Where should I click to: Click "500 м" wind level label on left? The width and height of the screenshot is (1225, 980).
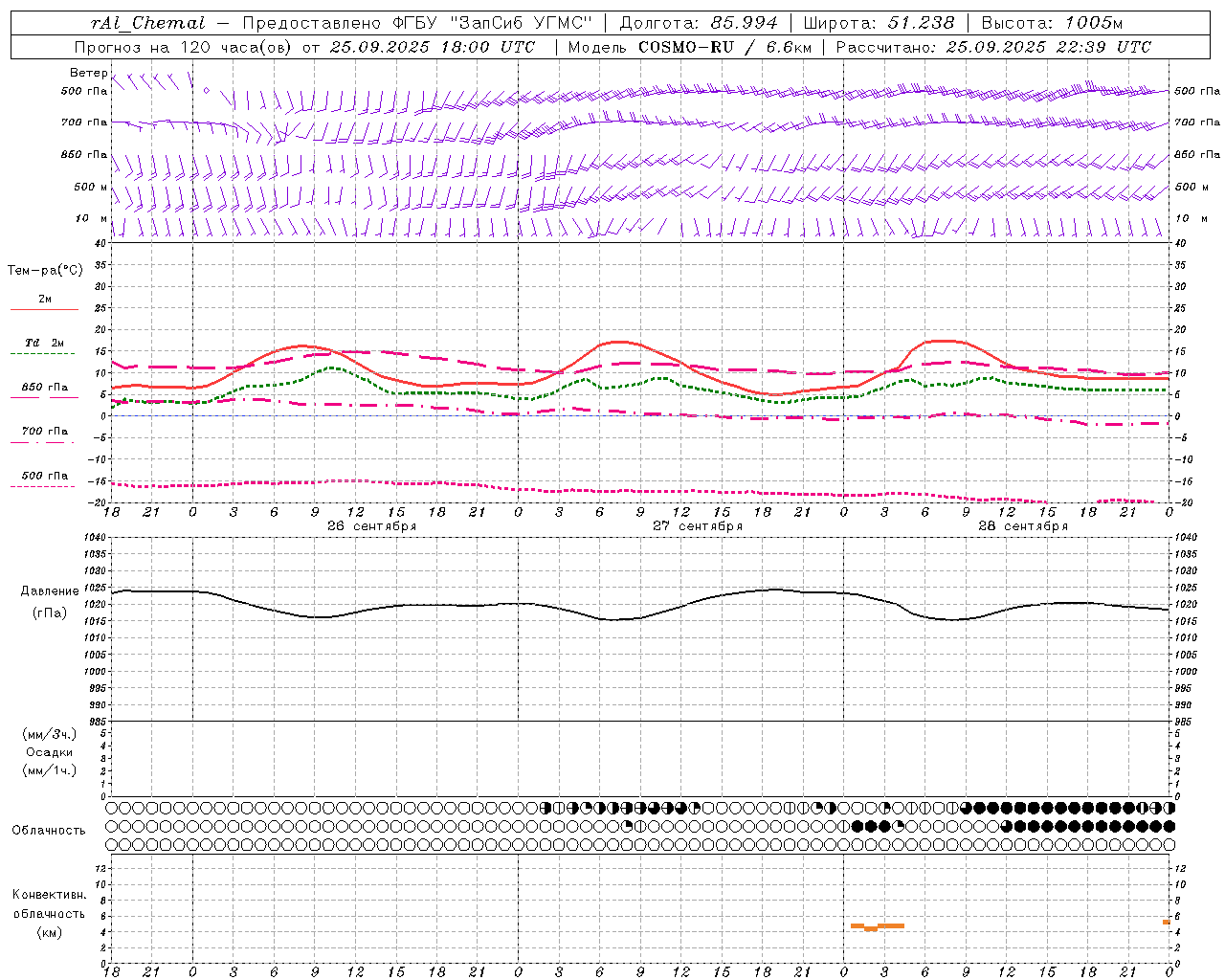[x=91, y=187]
